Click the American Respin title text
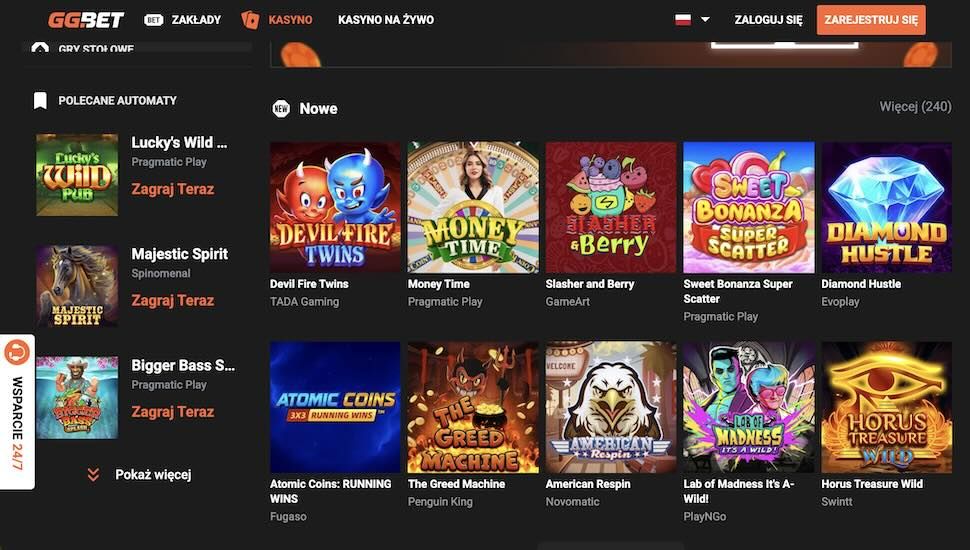 point(588,484)
